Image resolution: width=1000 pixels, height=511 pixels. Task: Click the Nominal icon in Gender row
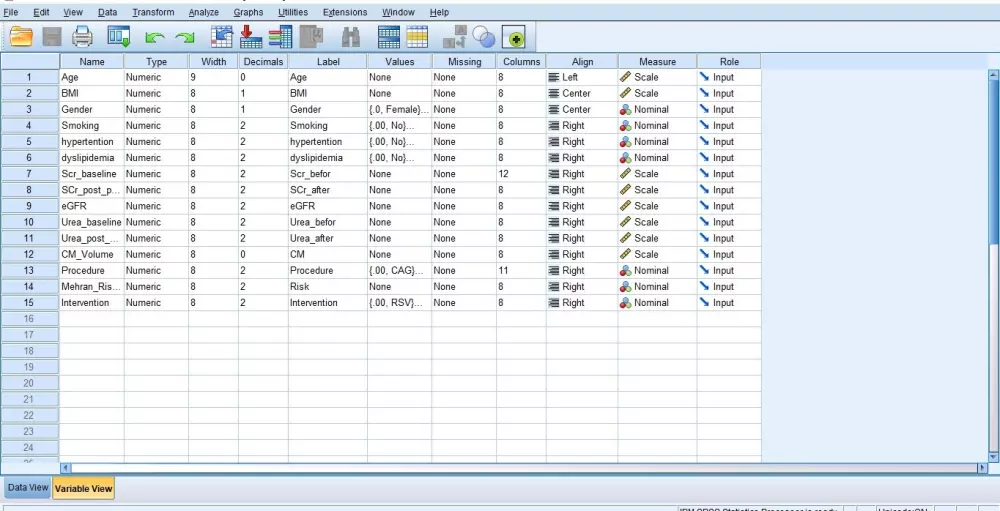[x=626, y=109]
